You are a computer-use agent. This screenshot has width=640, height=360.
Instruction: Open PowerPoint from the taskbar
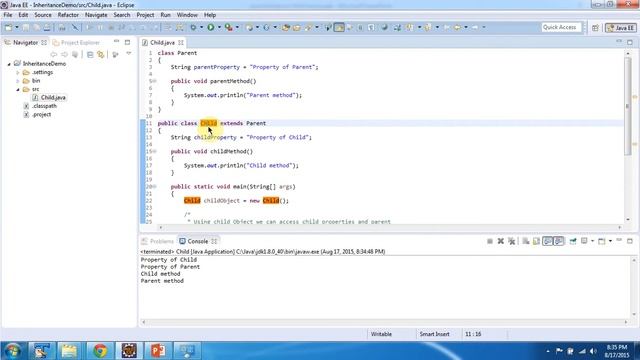158,351
